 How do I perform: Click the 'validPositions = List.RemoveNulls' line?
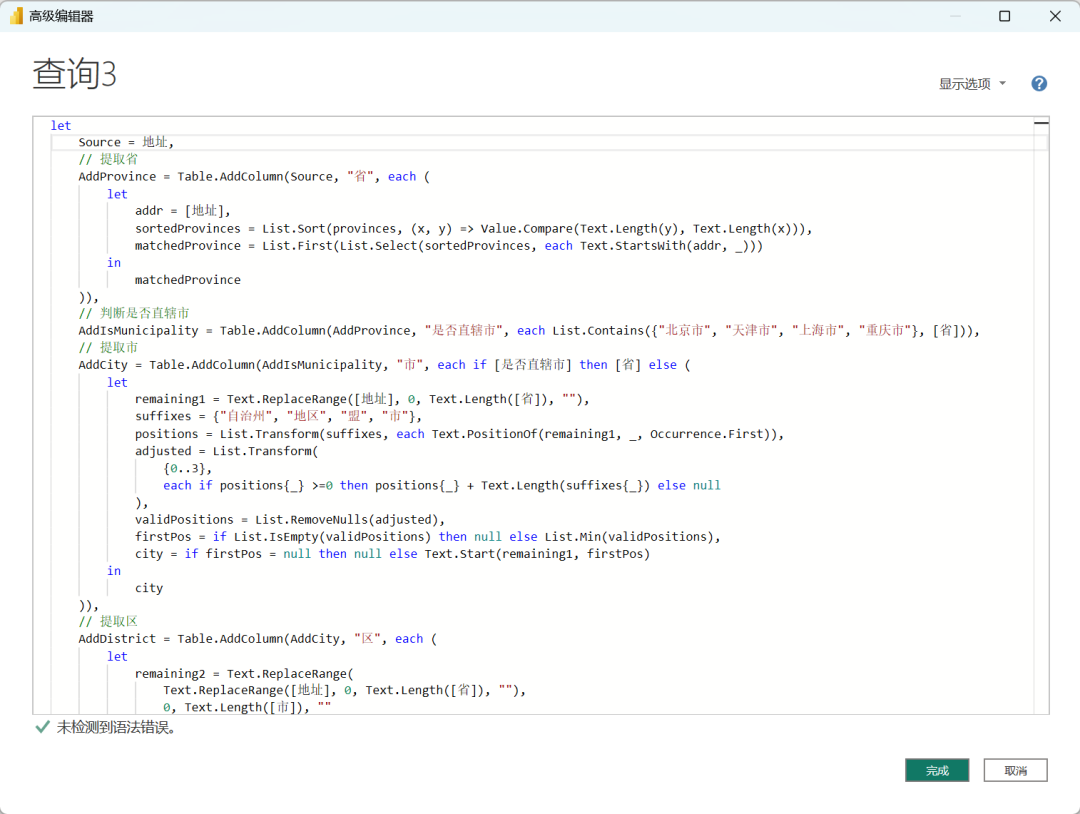[x=289, y=519]
